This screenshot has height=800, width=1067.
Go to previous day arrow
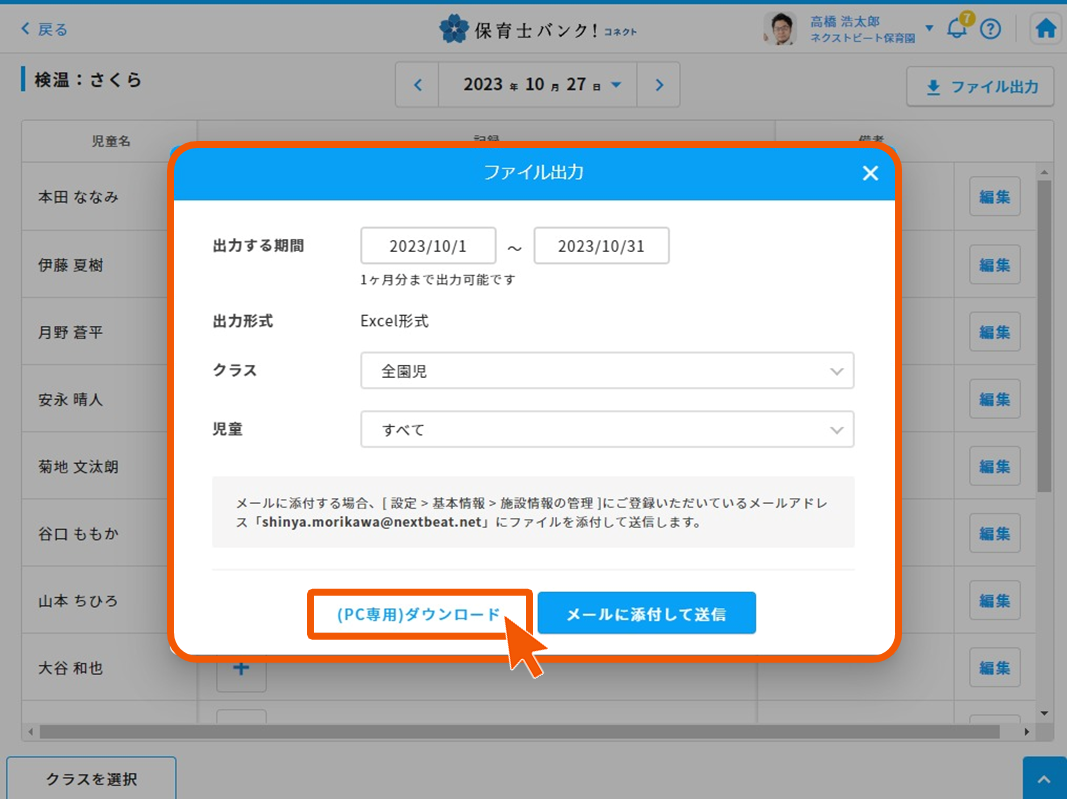tap(418, 85)
